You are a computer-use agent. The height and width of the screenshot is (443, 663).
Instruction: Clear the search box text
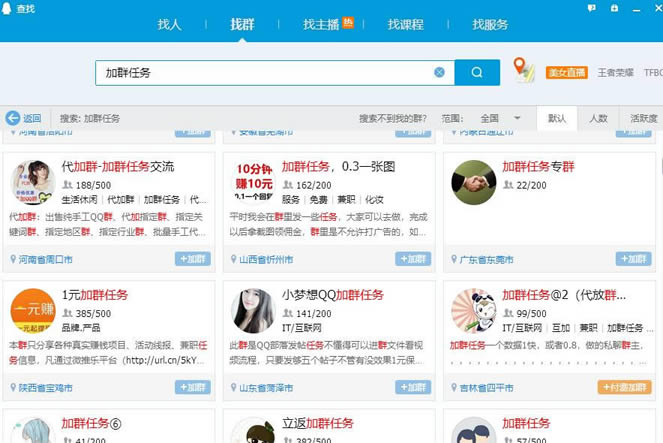pos(439,73)
